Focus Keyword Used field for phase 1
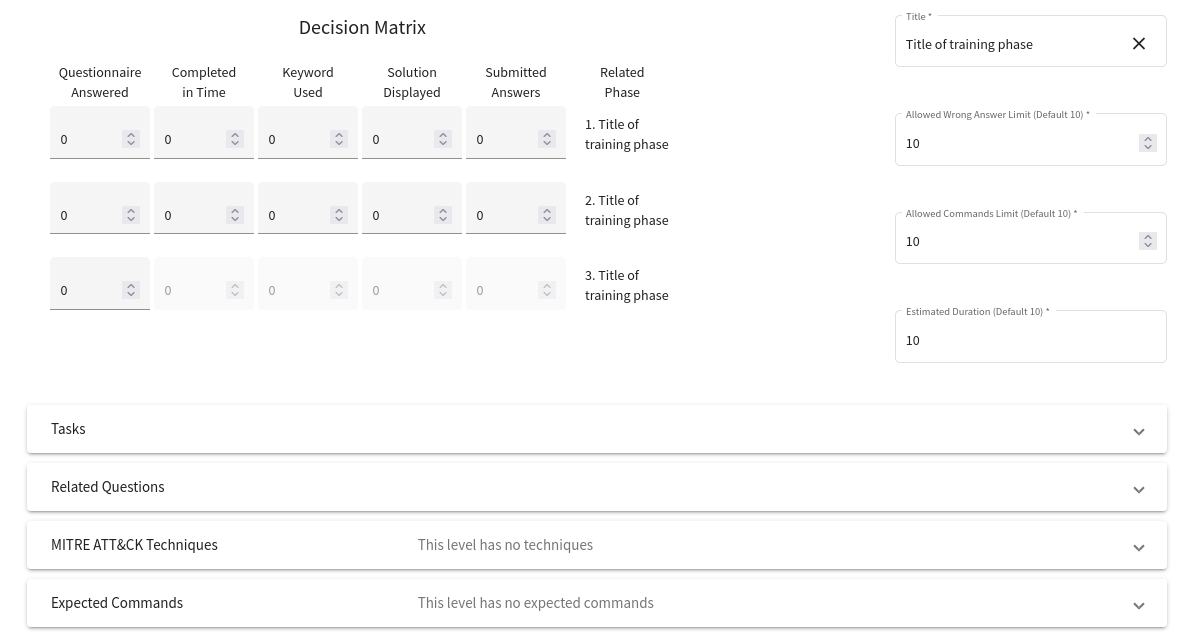1194x641 pixels. 295,139
